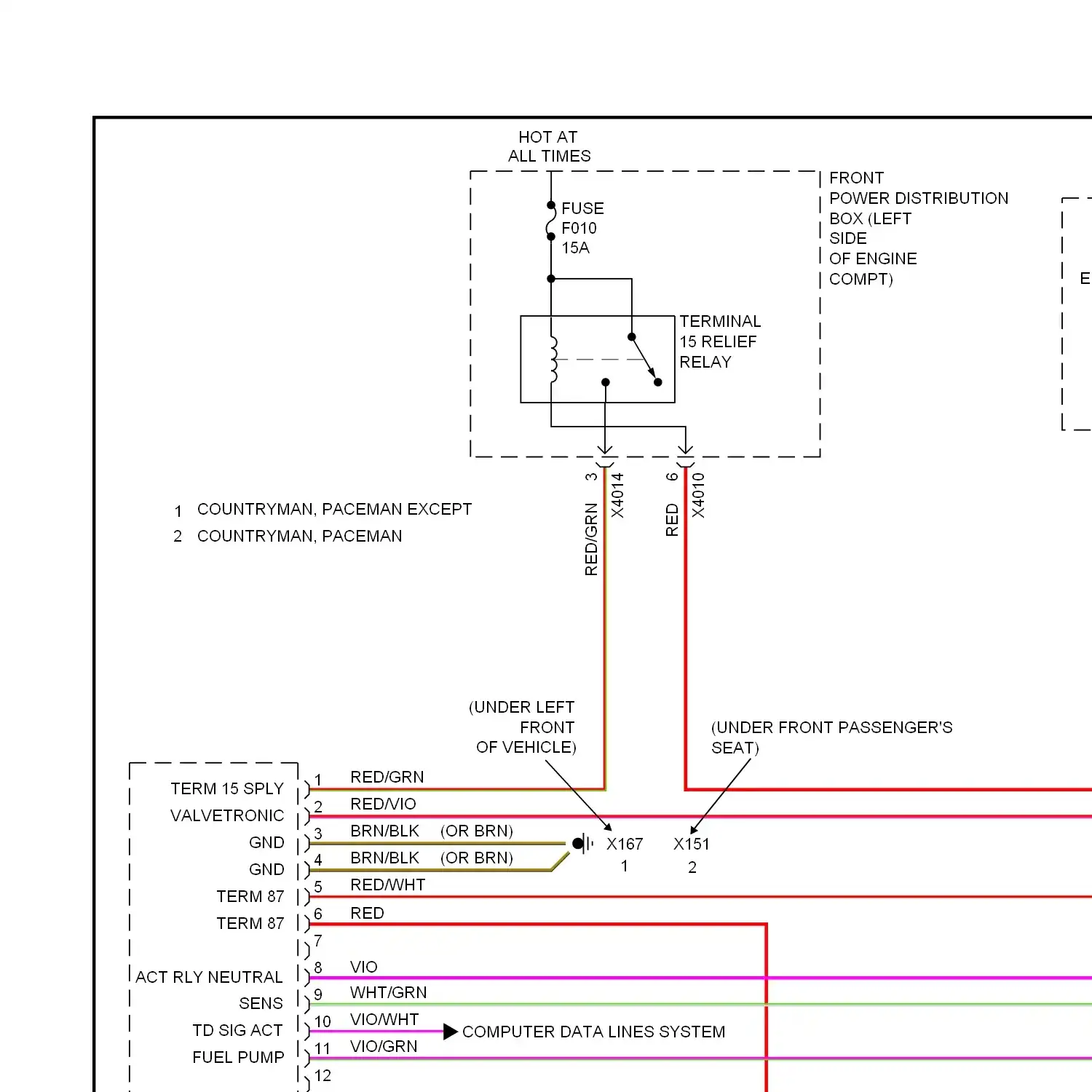The width and height of the screenshot is (1092, 1092).
Task: Click connector terminal arrow above X4014
Action: 605,451
